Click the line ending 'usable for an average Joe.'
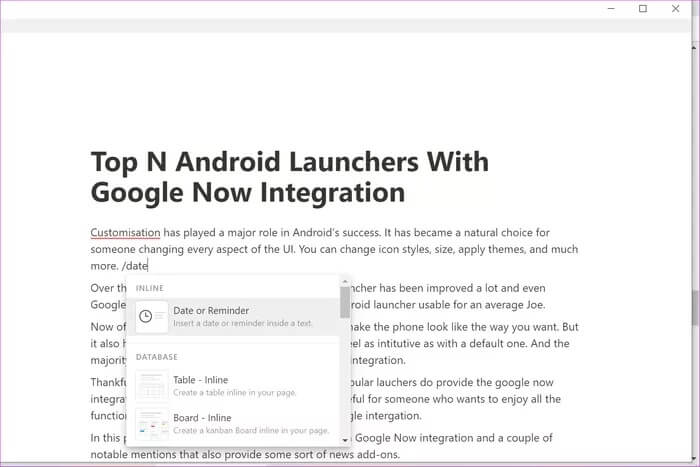This screenshot has width=700, height=467. tap(448, 305)
